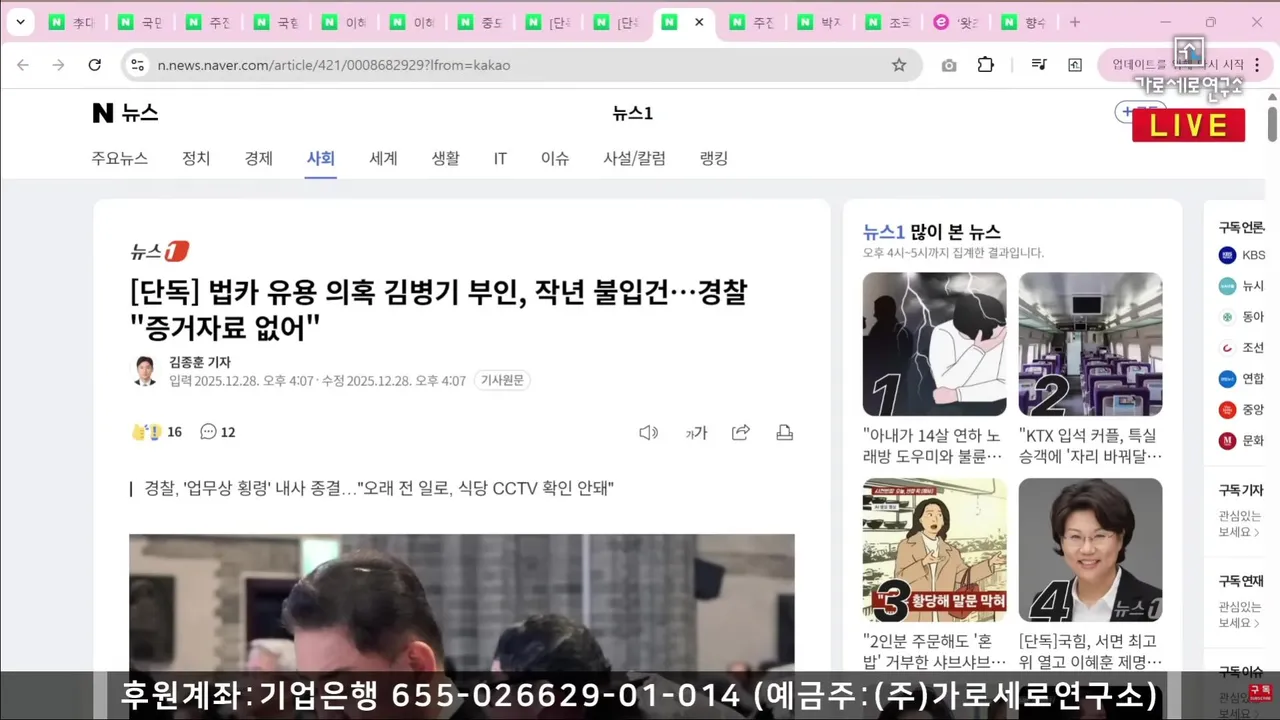Expand 구독 기자 '관심있는' link
This screenshot has height=720, width=1280.
(1240, 524)
